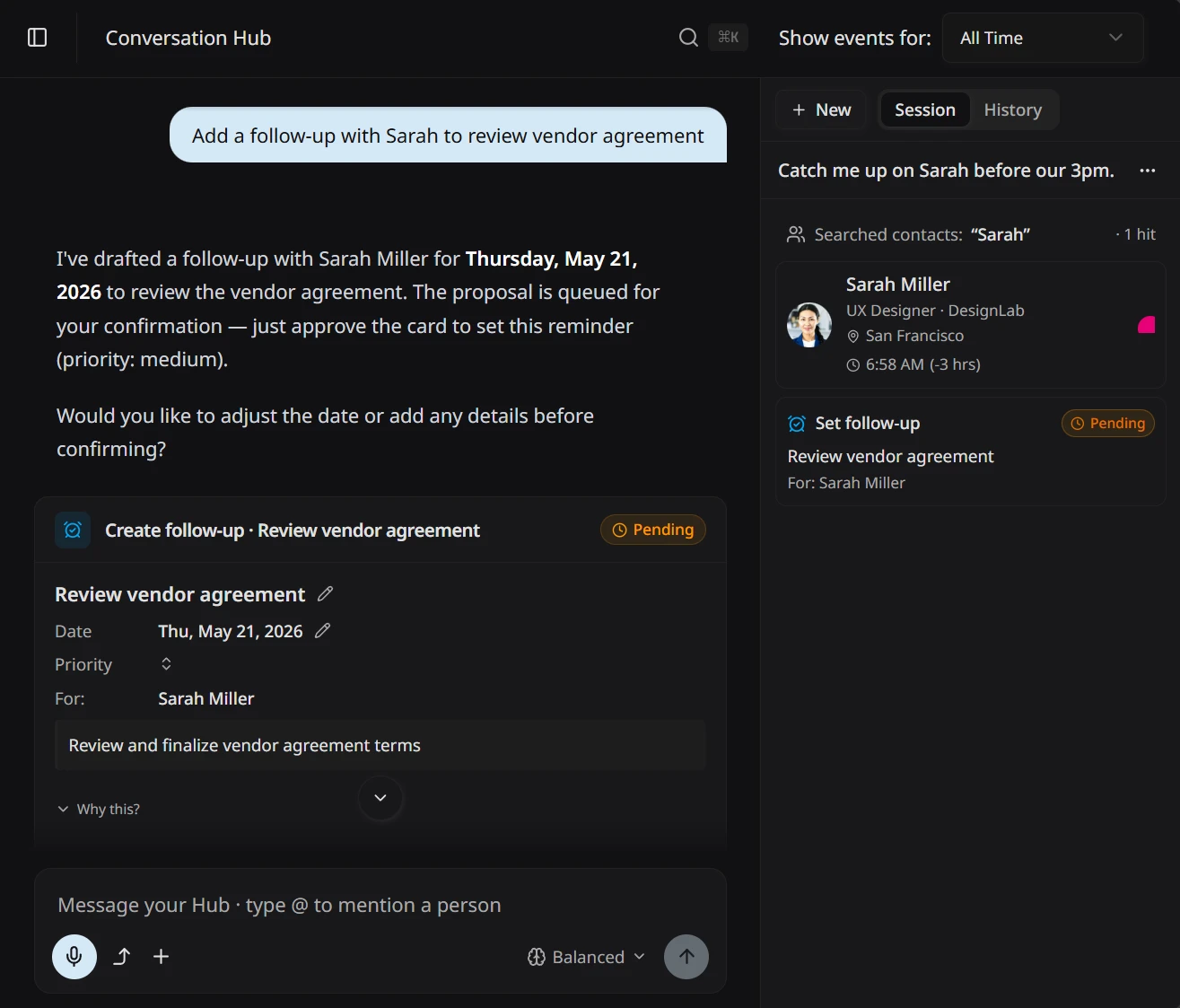Click 'UX Designer · DesignLab' text
The height and width of the screenshot is (1008, 1180).
coord(935,311)
